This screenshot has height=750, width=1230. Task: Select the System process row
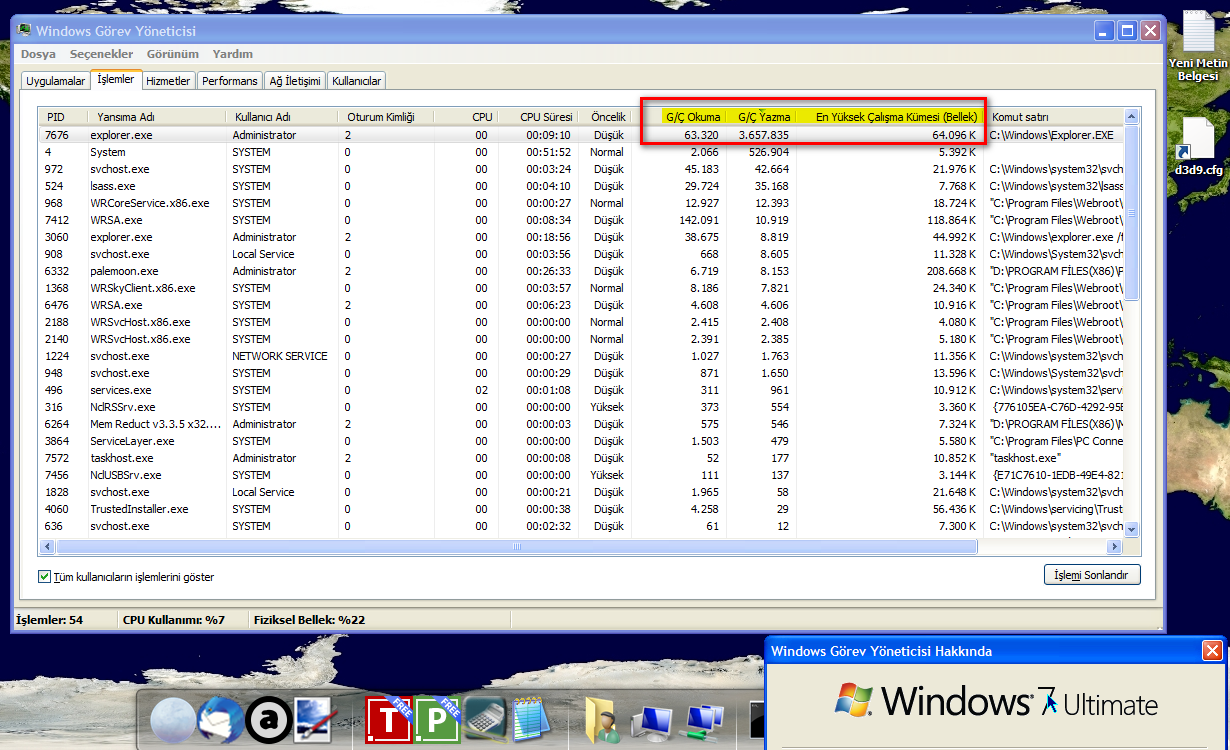(582, 152)
